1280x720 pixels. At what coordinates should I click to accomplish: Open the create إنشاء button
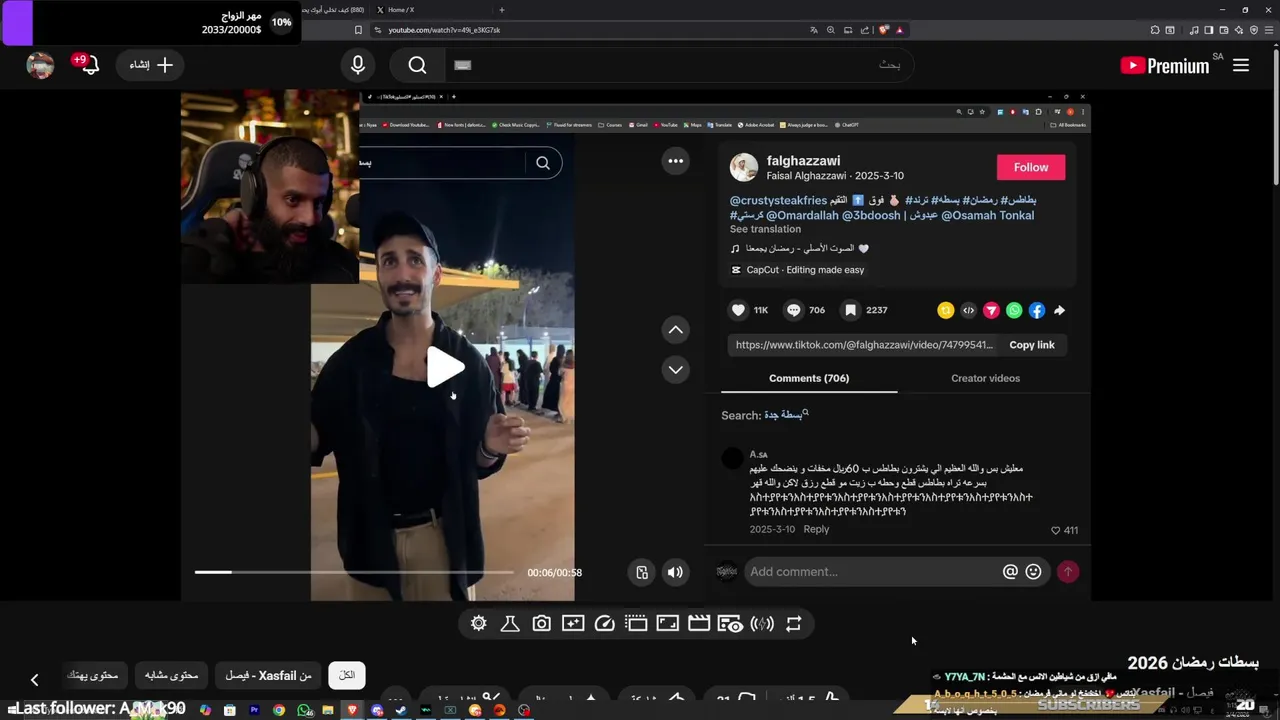151,65
